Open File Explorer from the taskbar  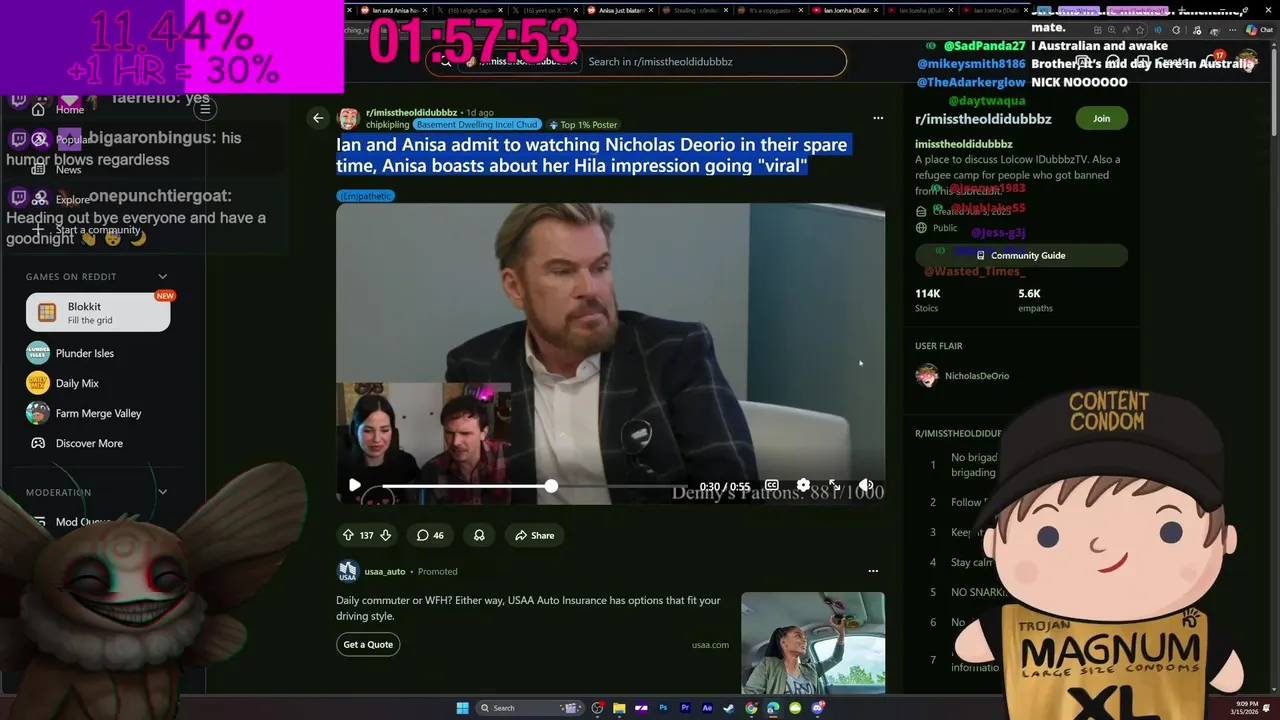click(x=619, y=708)
